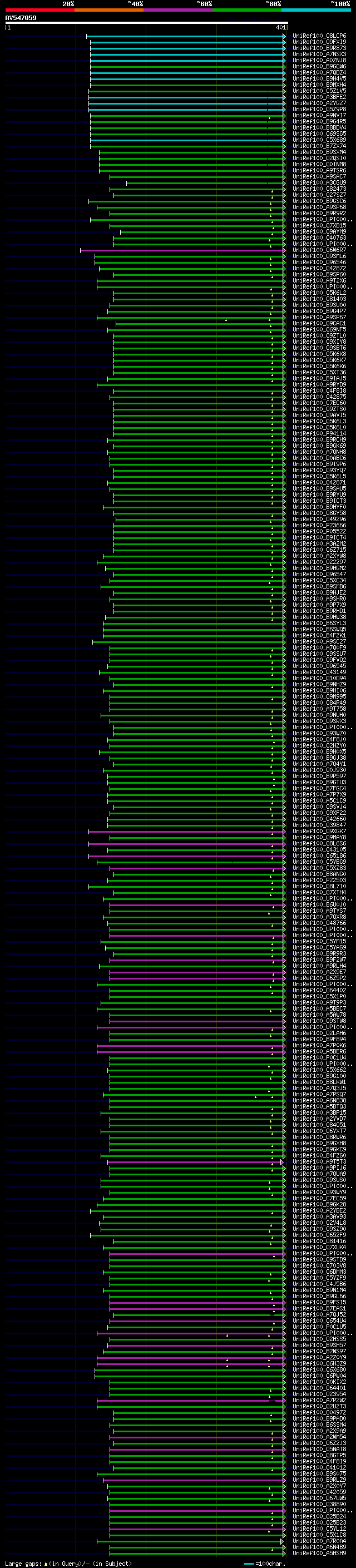Open hit UniRef100_A3CGU9

[x=319, y=182]
